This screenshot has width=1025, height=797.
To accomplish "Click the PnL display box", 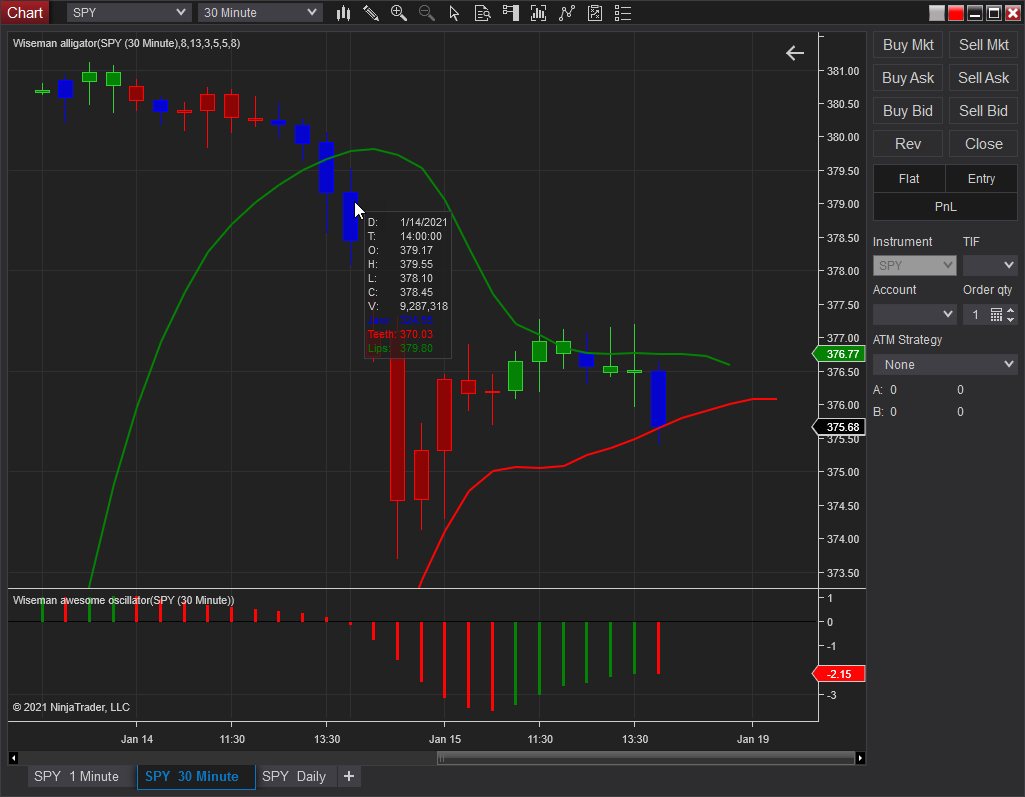I will [945, 207].
